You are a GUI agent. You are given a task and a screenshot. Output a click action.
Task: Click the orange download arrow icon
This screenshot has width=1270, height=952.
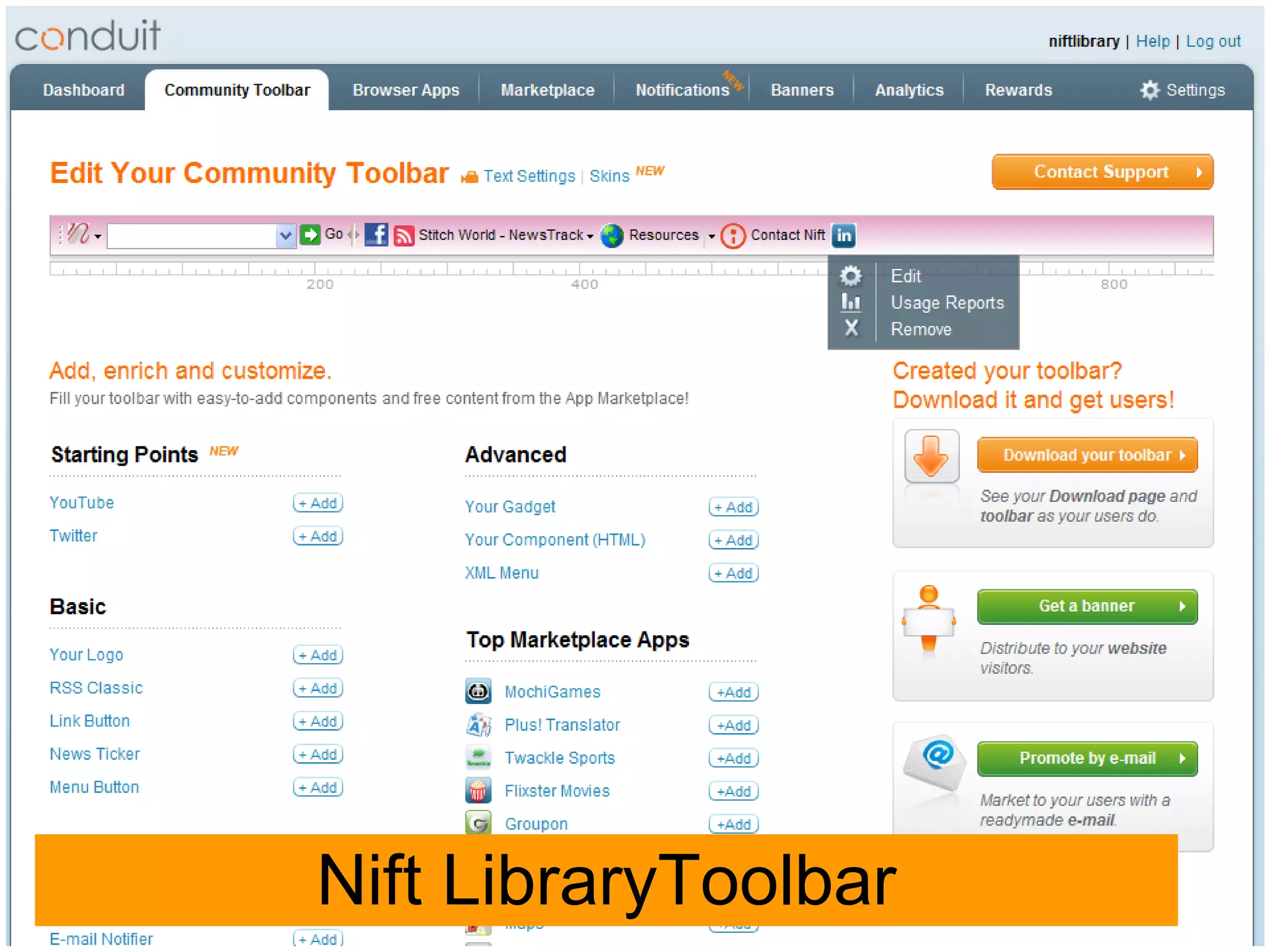coord(931,457)
